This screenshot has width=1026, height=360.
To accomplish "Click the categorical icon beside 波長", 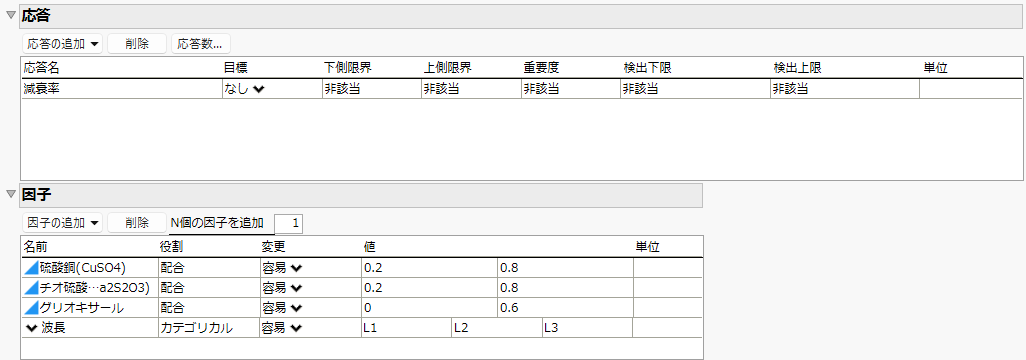I will 31,329.
